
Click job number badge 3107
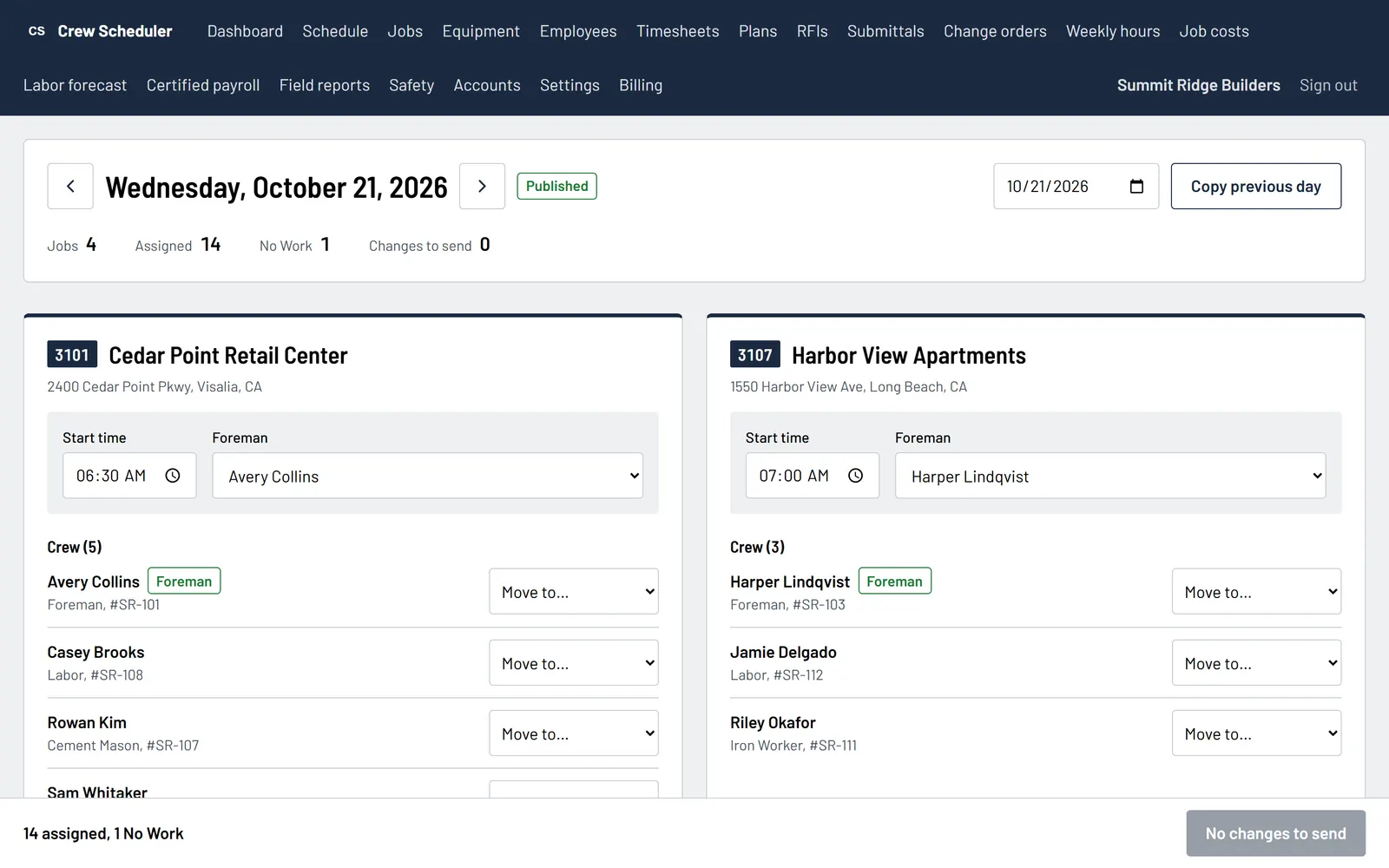click(754, 354)
